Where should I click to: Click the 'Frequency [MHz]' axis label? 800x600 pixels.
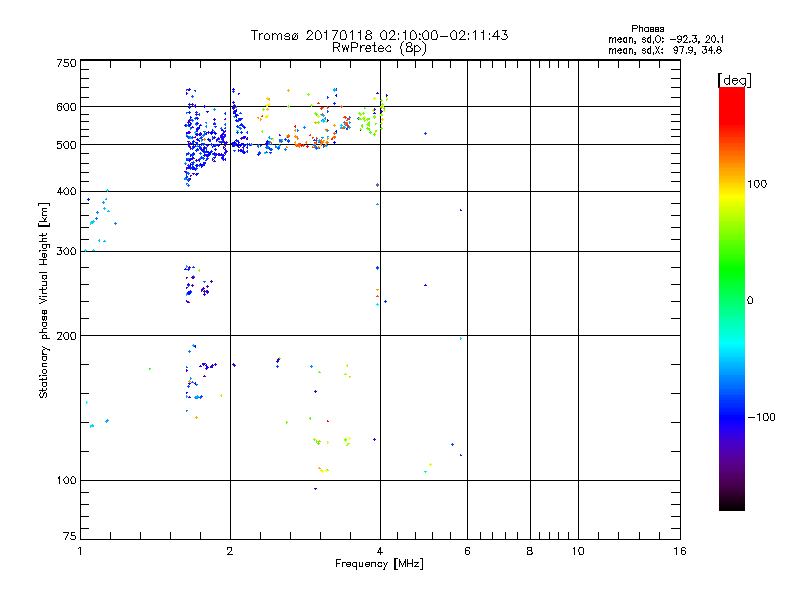point(379,564)
